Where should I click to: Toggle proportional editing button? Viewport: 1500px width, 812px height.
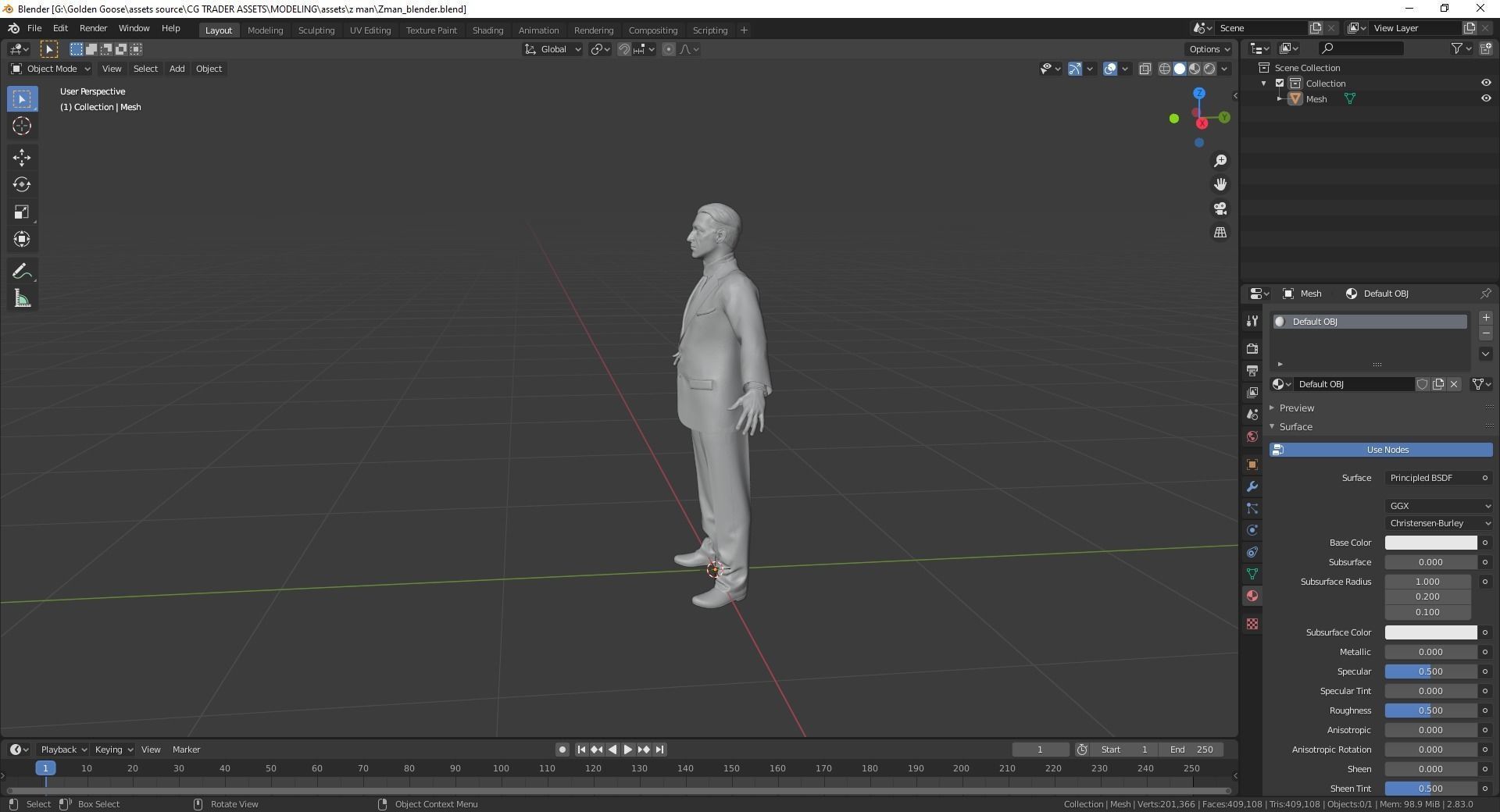(669, 49)
